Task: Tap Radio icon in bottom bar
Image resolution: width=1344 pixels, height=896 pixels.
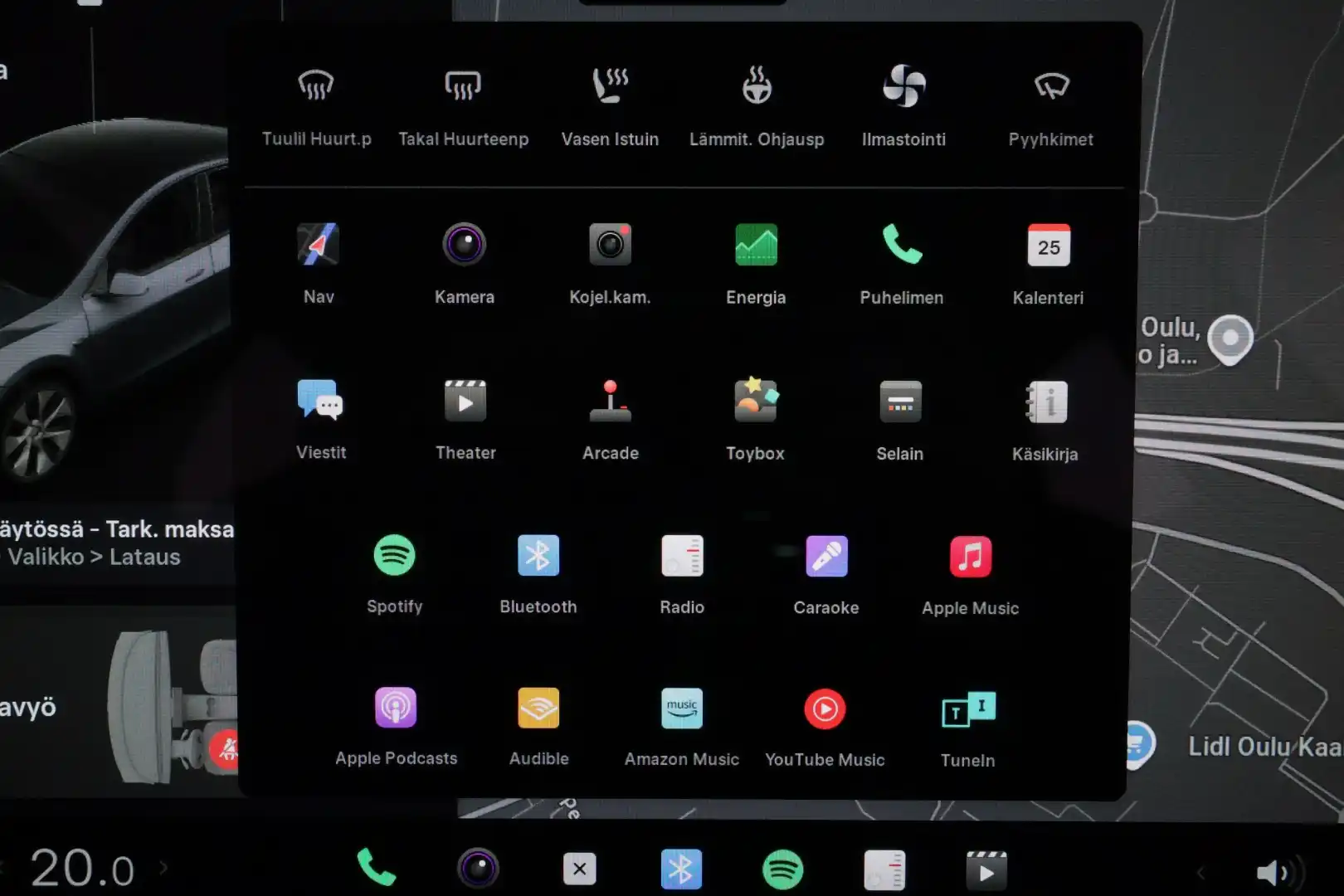Action: pos(884,869)
